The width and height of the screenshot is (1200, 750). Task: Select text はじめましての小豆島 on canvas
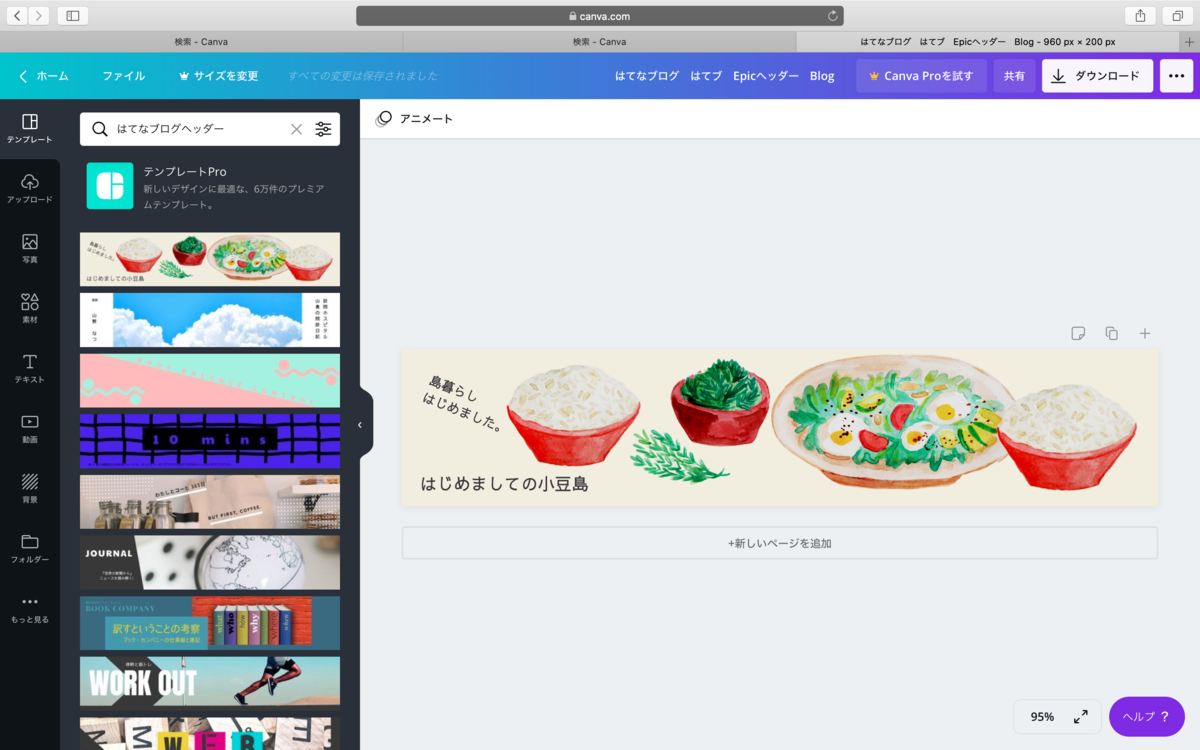pos(504,484)
